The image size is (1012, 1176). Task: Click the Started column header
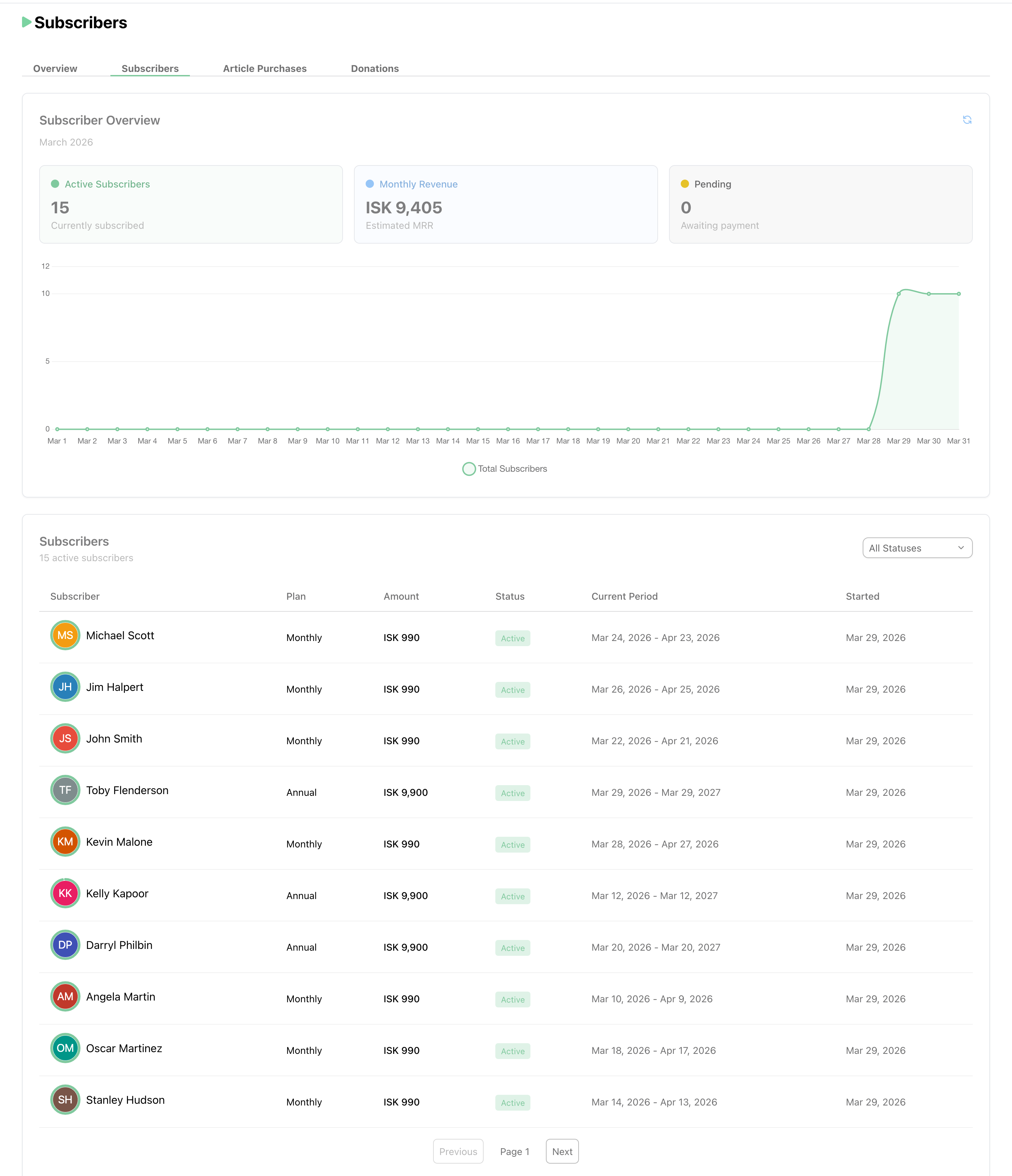click(862, 596)
